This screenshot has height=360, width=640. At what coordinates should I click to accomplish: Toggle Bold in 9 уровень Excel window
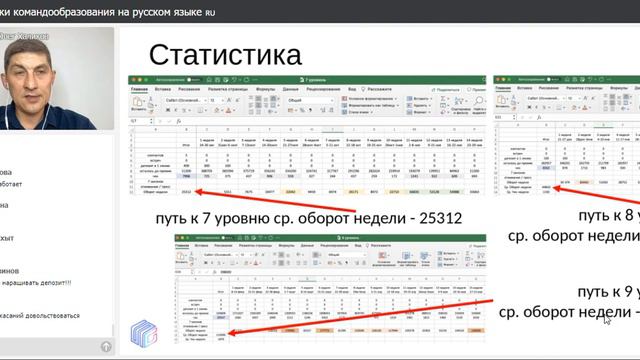pyautogui.click(x=206, y=263)
